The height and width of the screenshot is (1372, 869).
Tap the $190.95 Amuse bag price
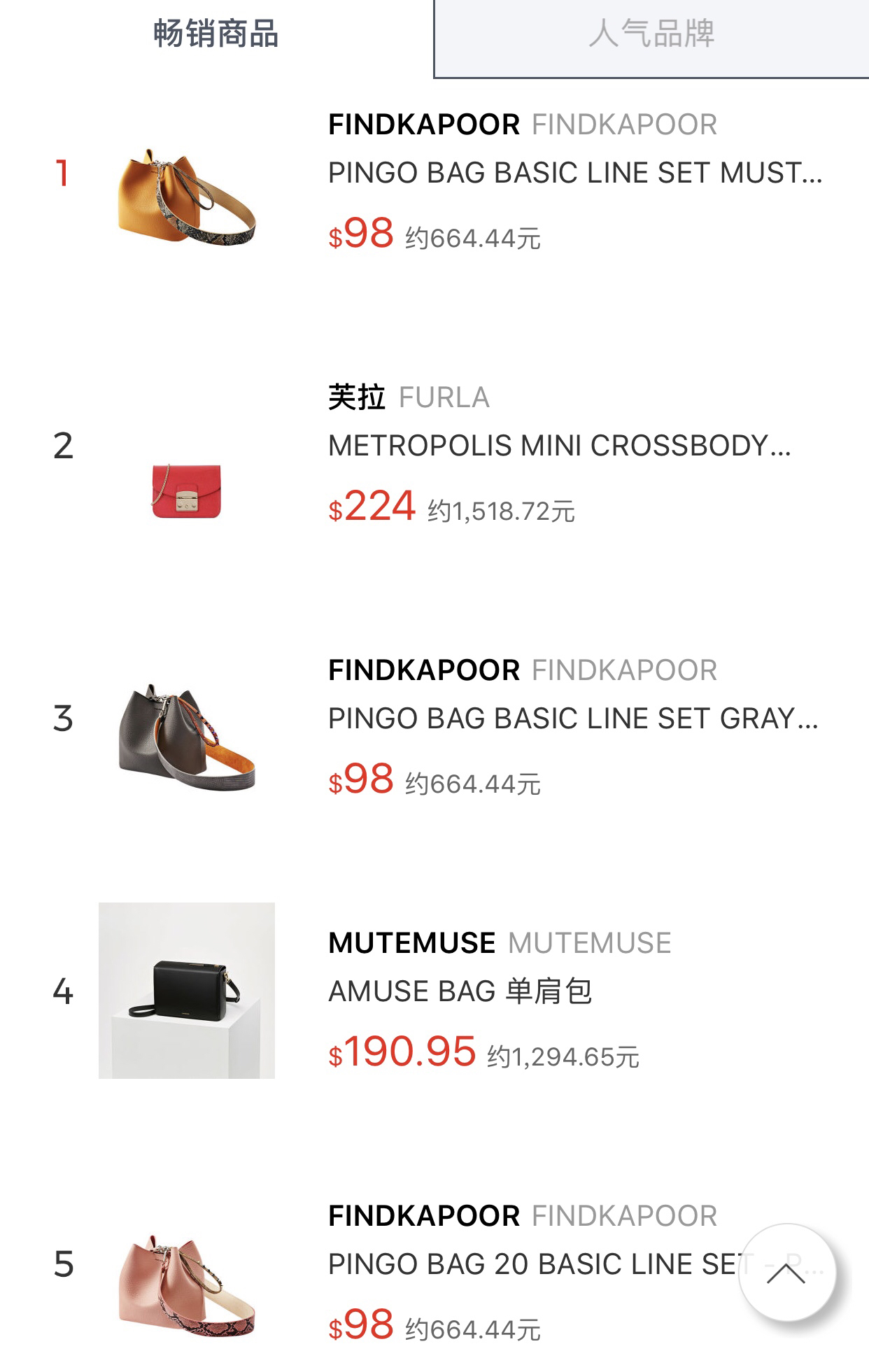(402, 1052)
